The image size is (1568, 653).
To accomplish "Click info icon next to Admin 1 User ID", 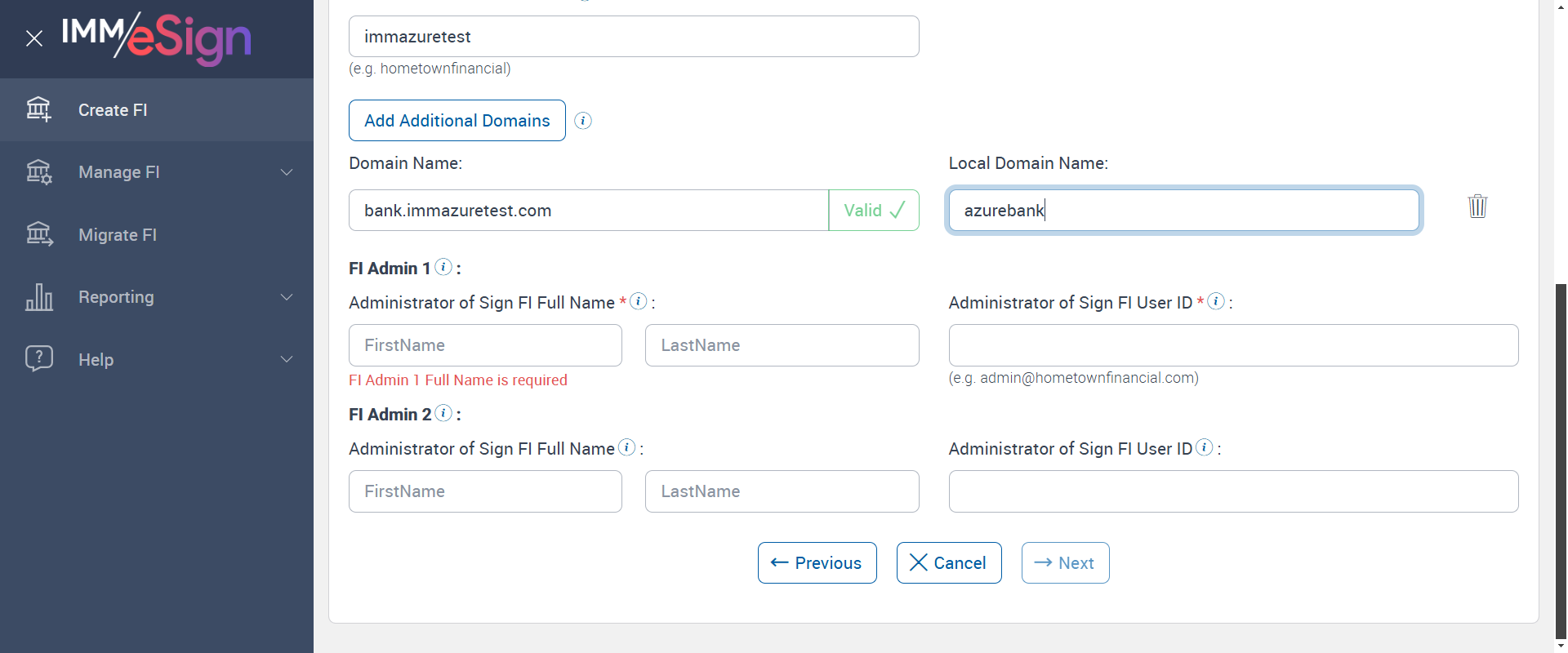I will 1216,301.
